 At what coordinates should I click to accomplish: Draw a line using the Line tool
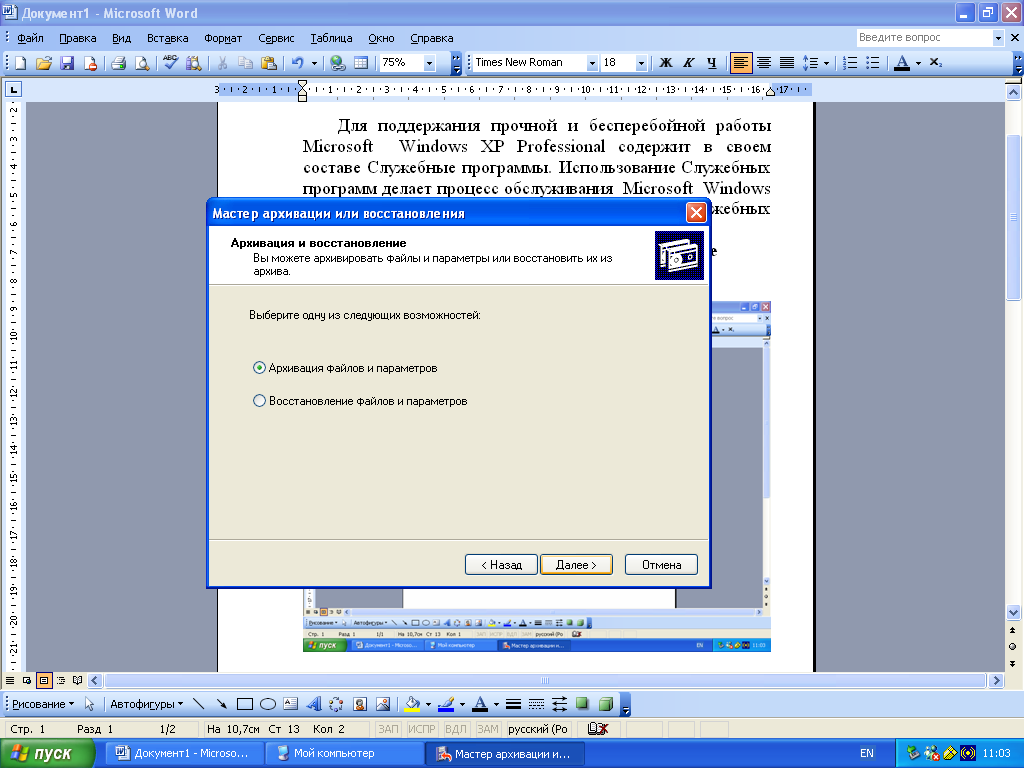click(x=199, y=704)
